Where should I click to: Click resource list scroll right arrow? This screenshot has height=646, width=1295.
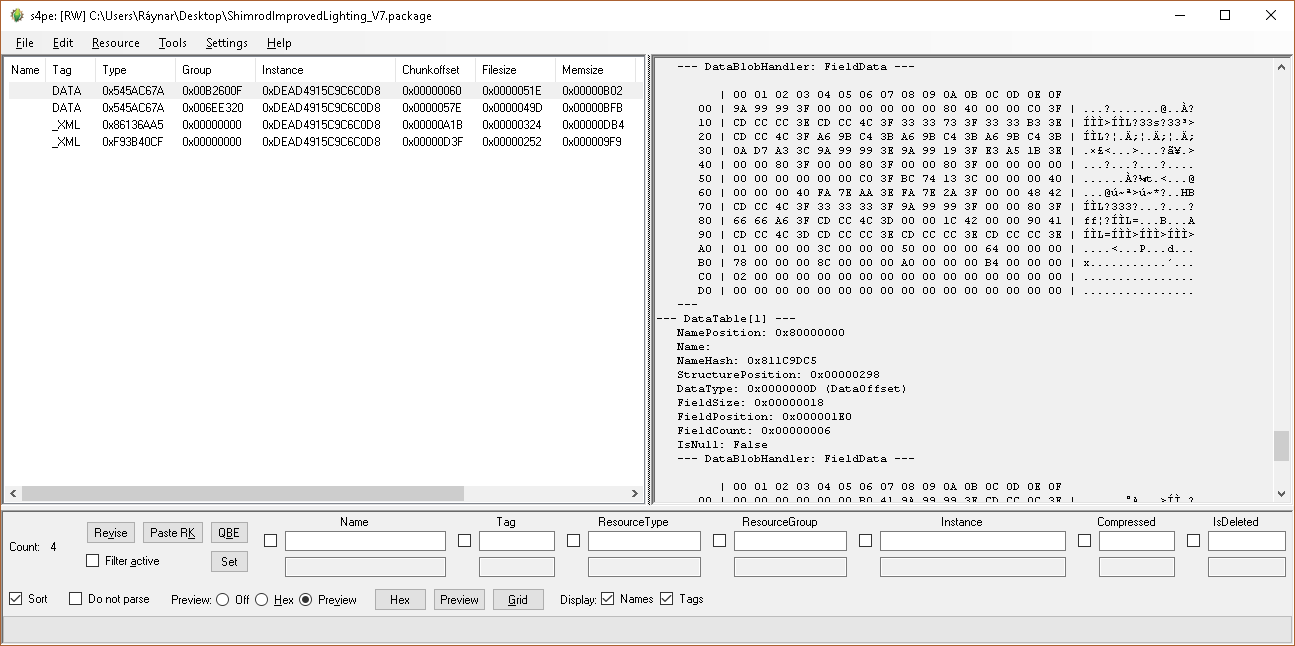point(634,493)
